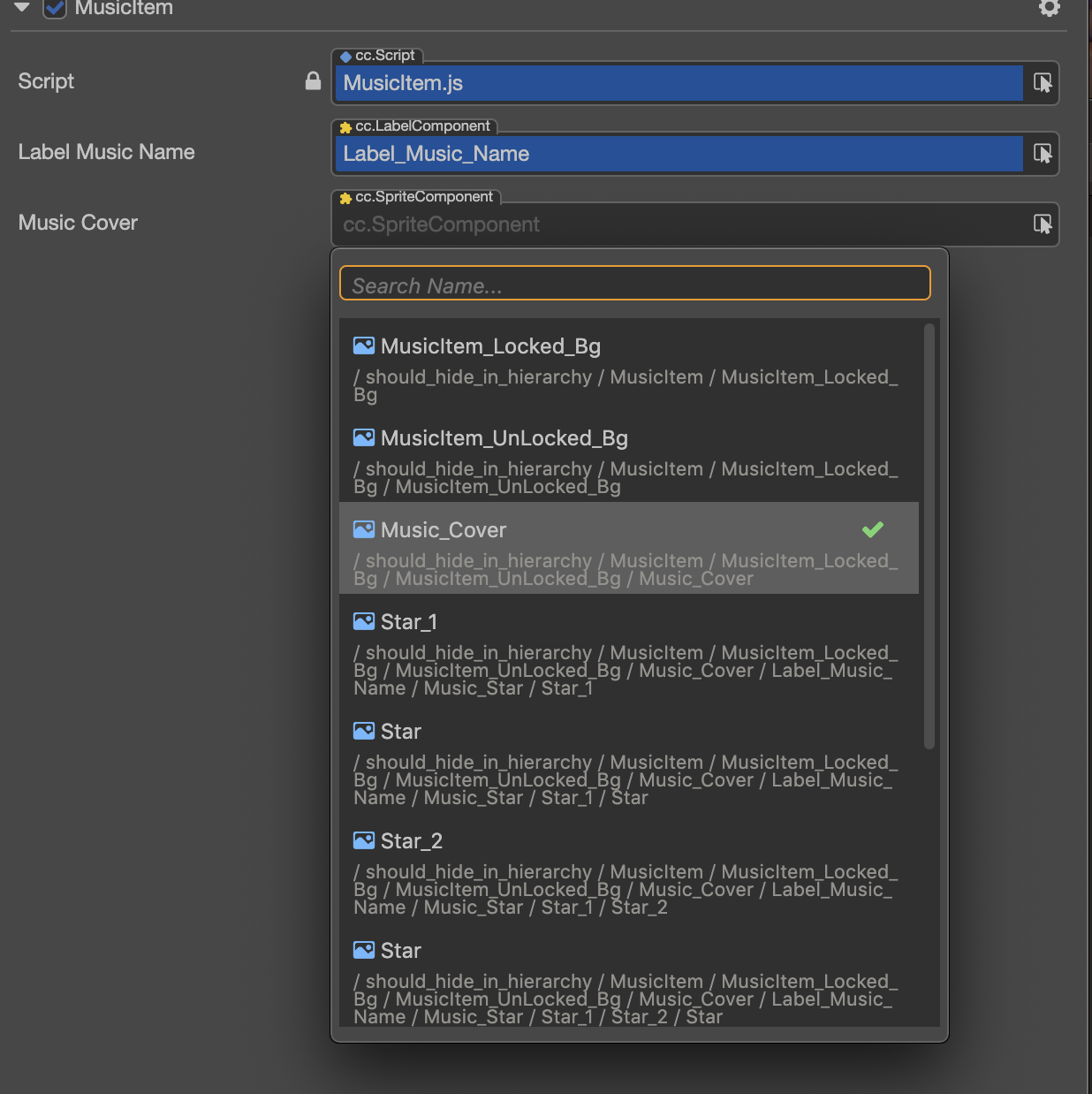This screenshot has width=1092, height=1094.
Task: Click the lock icon beside Script
Action: click(x=313, y=81)
